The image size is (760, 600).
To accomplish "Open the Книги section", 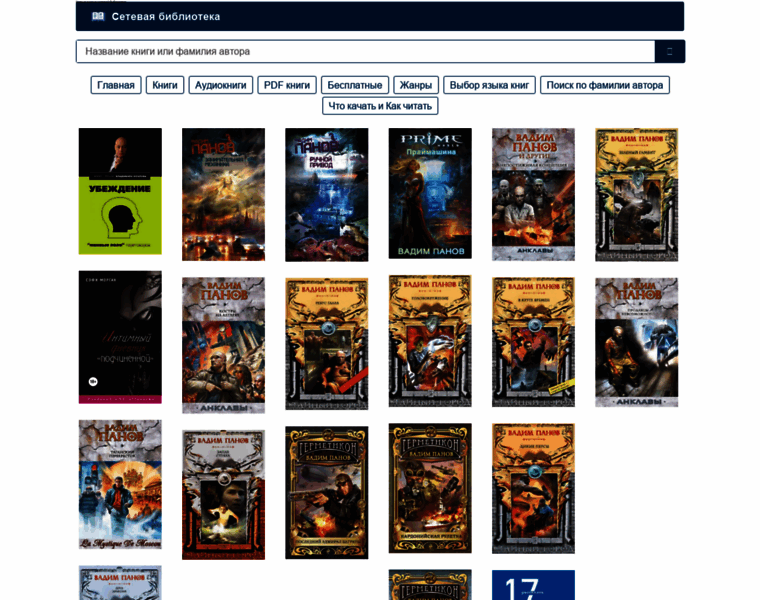I will [x=165, y=85].
